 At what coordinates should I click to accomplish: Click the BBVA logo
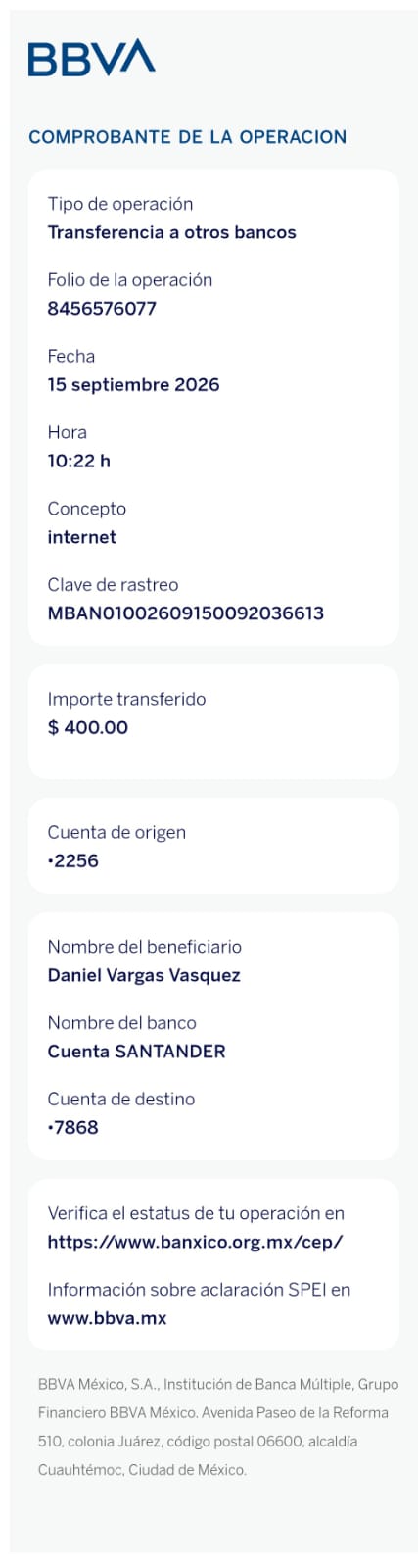91,58
